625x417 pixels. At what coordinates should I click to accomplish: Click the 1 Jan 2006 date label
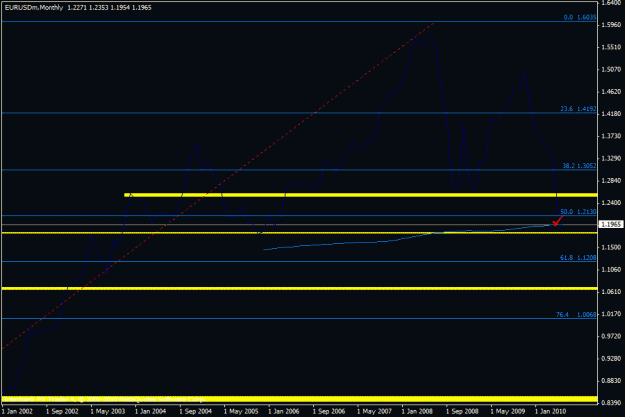coord(284,411)
